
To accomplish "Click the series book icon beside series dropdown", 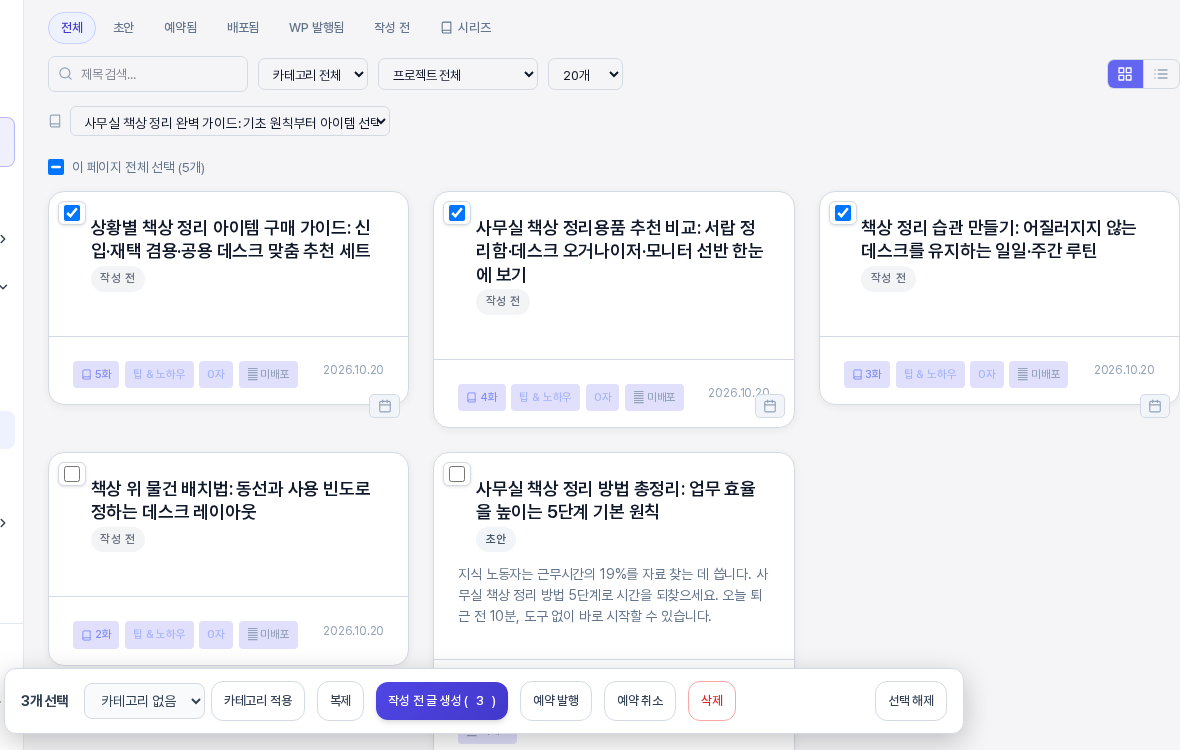I will (x=55, y=121).
